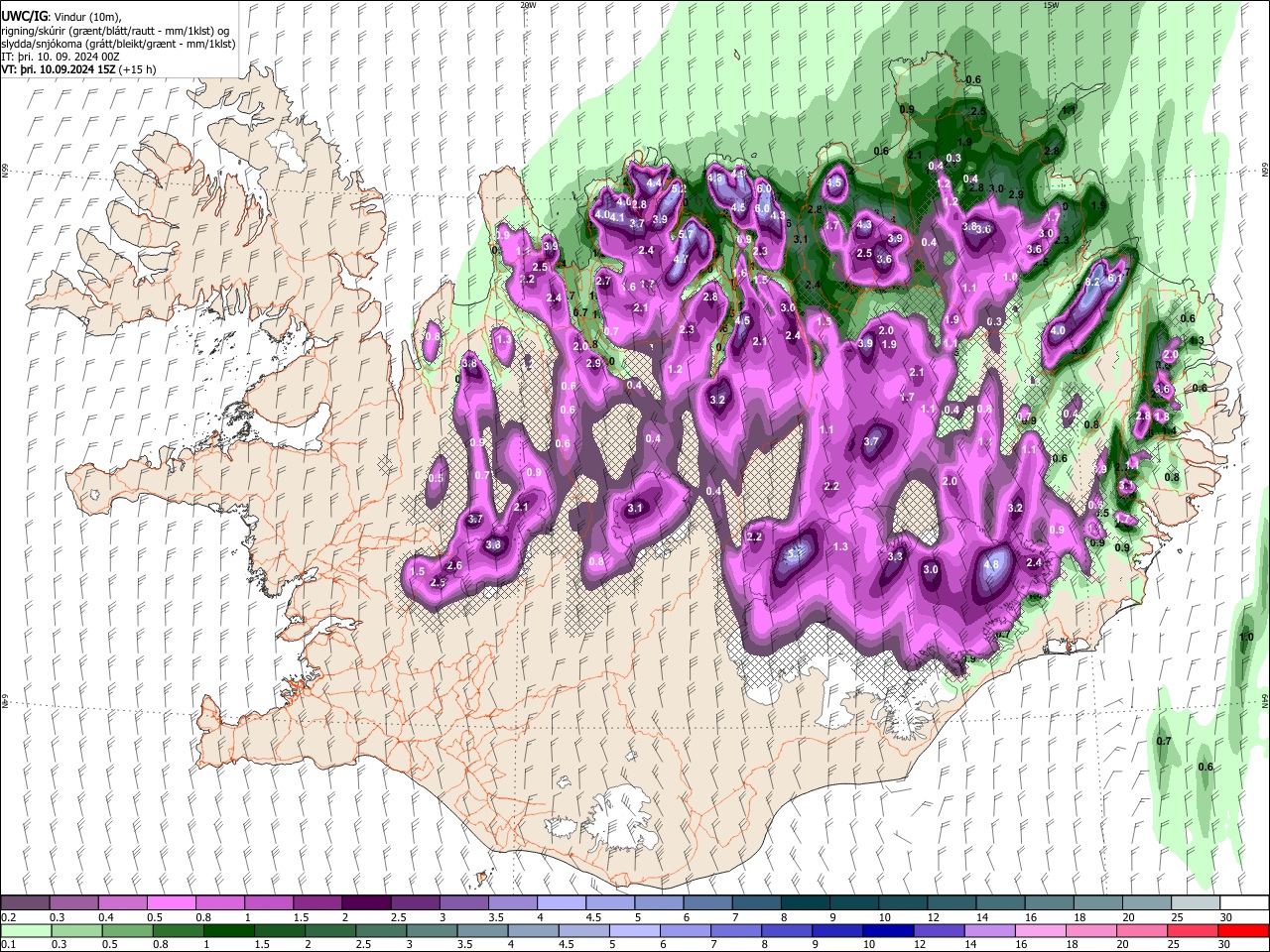Click the 0.3–0.4 snow scale swatch
Viewport: 1270px width, 952px height.
tap(73, 903)
